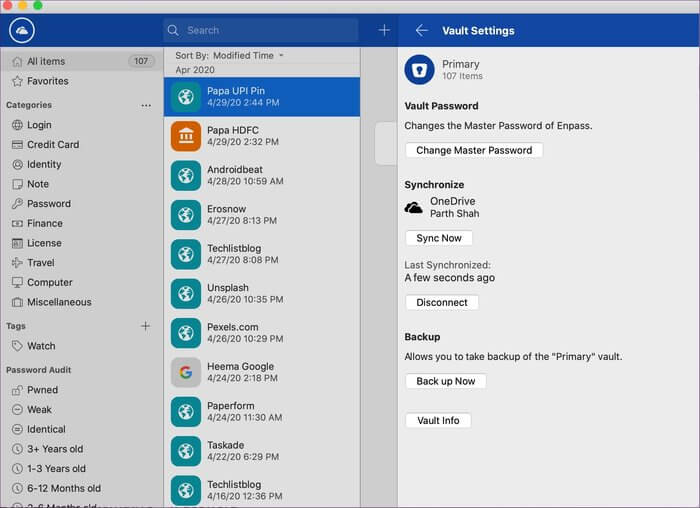The width and height of the screenshot is (700, 508).
Task: Click the OneDrive vault logo icon
Action: pyautogui.click(x=21, y=30)
